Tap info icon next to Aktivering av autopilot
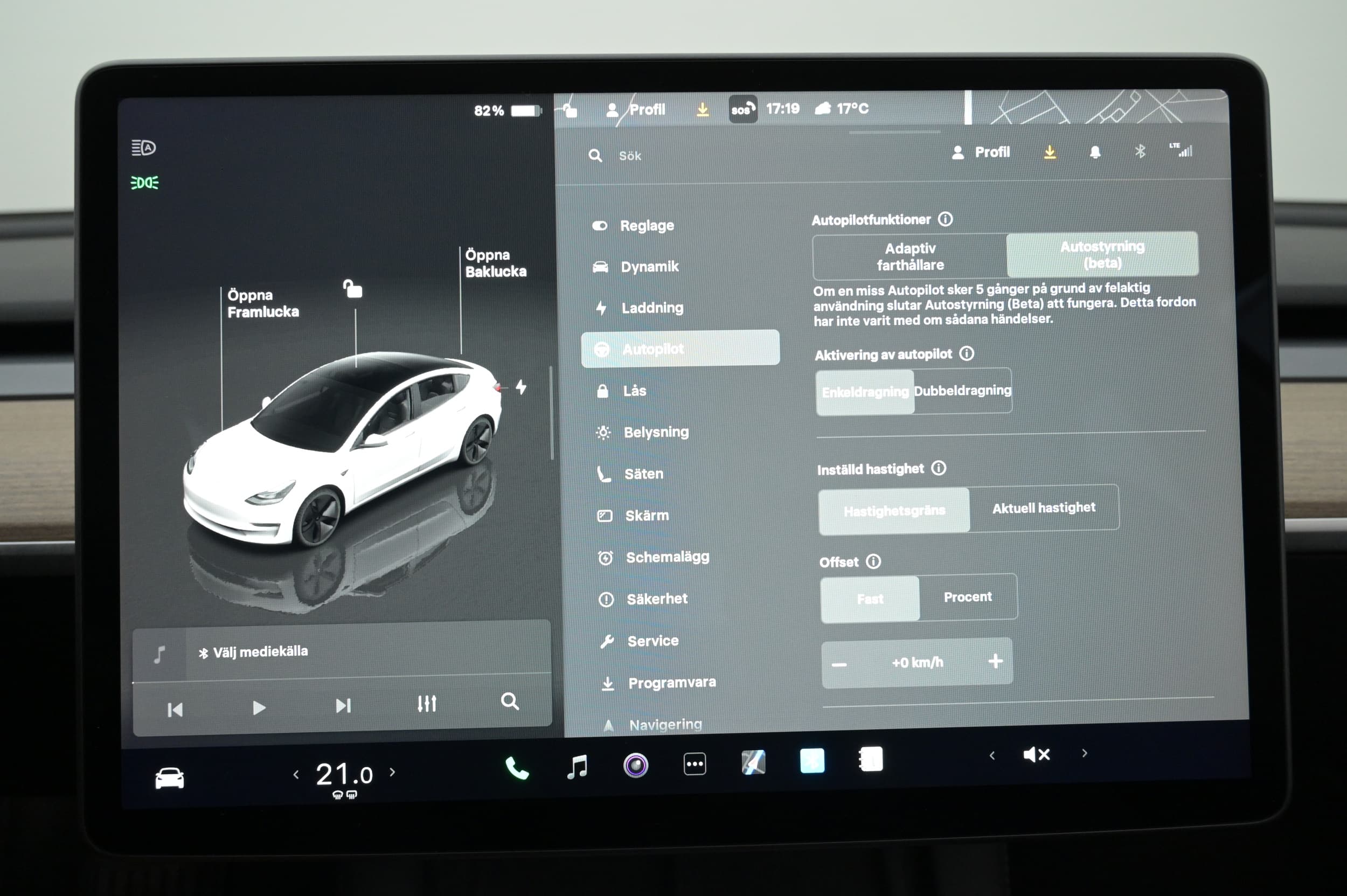This screenshot has height=896, width=1347. click(967, 354)
